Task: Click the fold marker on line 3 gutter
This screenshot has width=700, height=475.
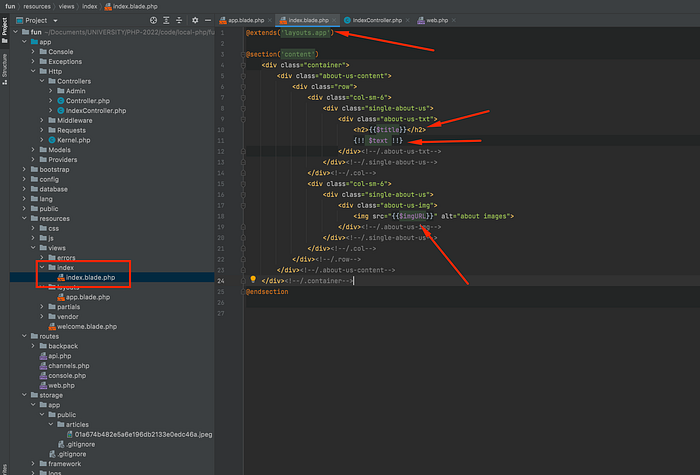Action: [243, 54]
